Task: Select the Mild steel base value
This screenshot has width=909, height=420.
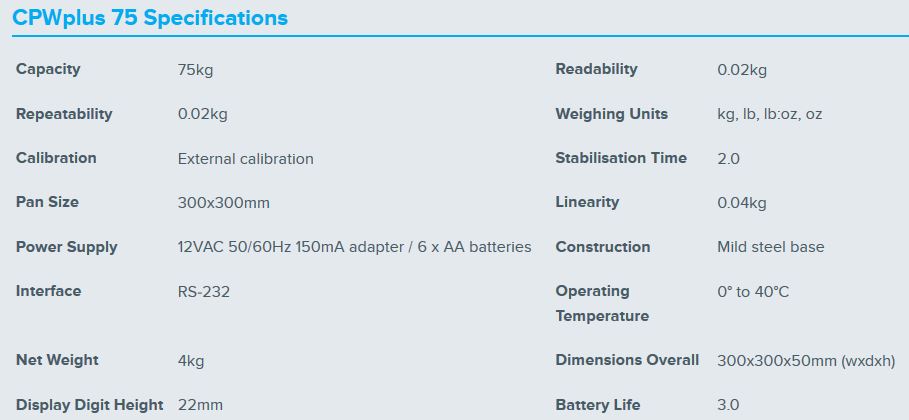Action: 770,247
